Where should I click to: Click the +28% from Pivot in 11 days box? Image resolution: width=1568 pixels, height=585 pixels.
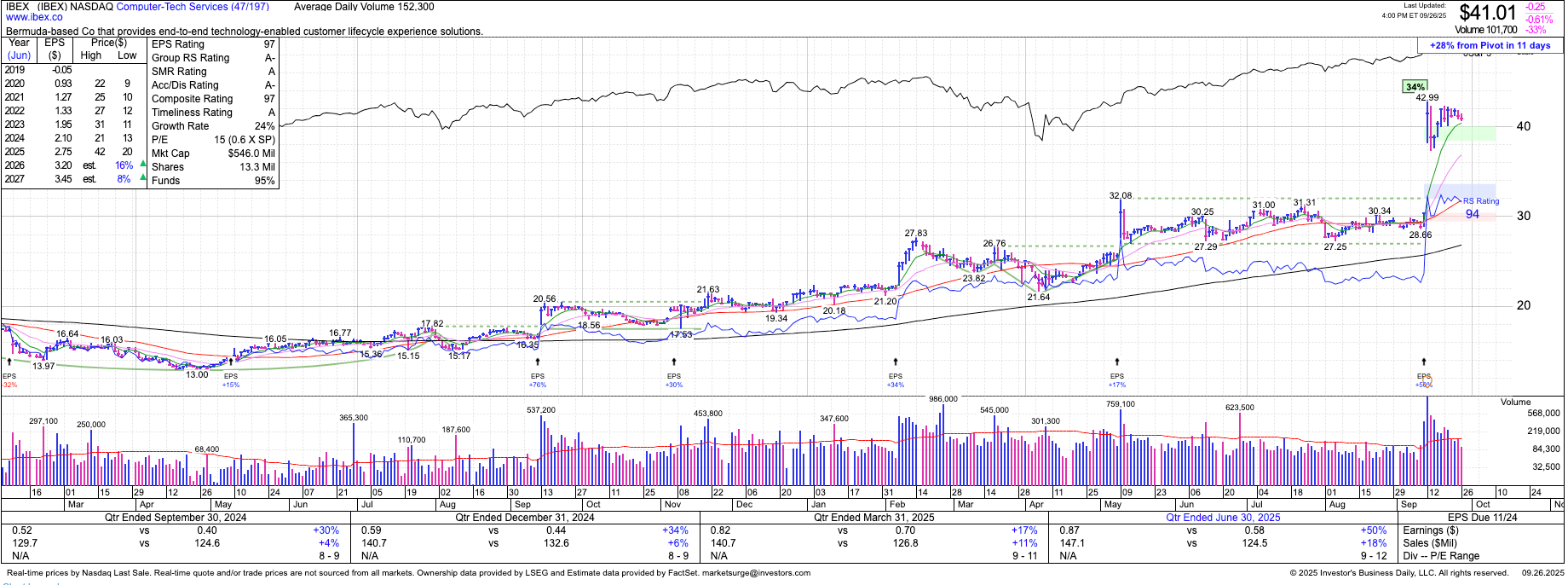pyautogui.click(x=1490, y=46)
